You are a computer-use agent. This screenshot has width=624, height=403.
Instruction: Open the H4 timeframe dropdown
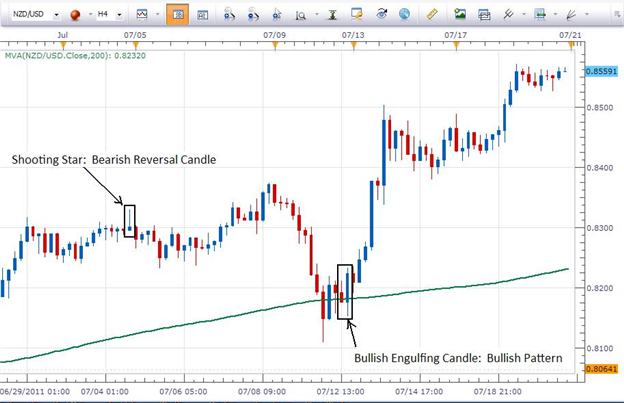pyautogui.click(x=119, y=15)
